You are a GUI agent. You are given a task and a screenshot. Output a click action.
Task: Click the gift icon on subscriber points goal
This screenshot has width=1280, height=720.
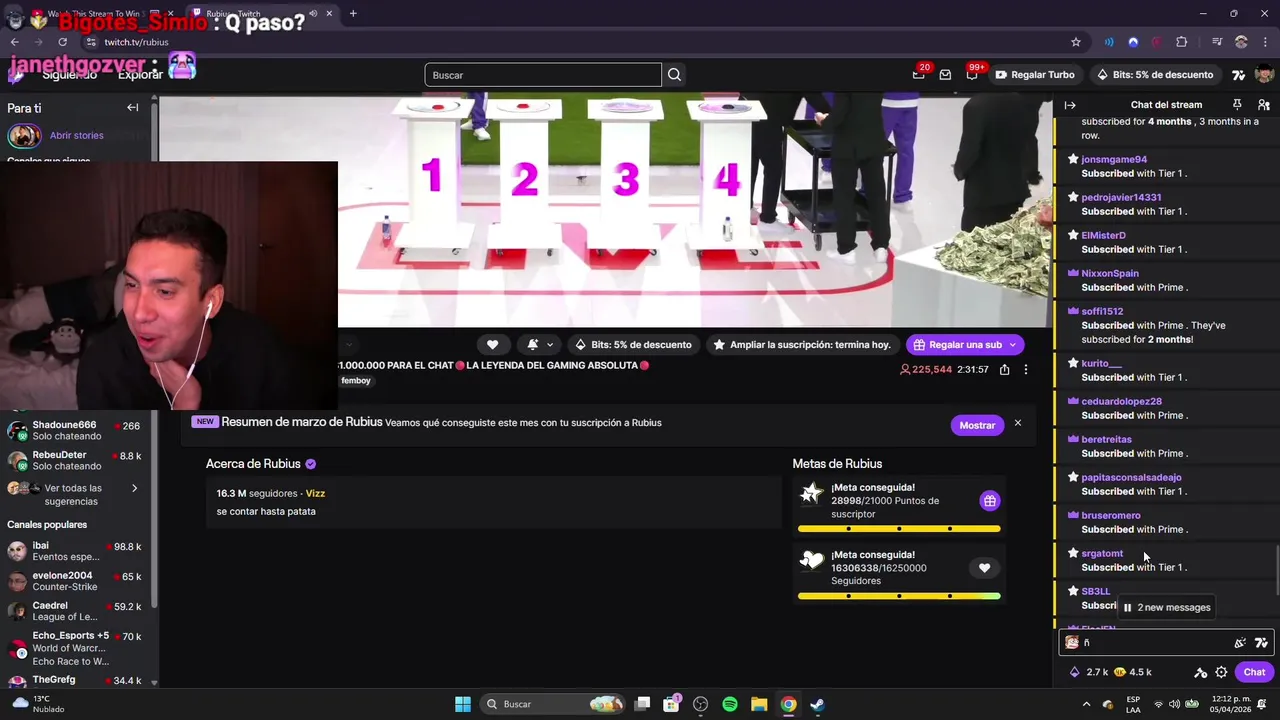coord(989,501)
